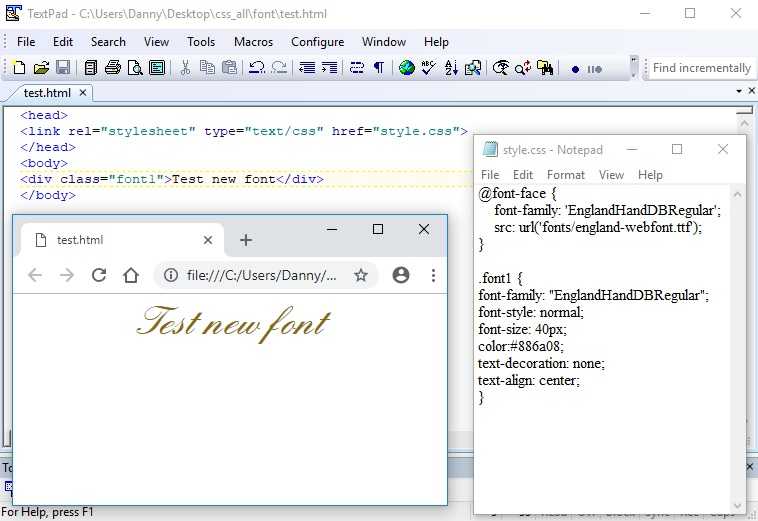Open the document tab list dropdown arrow

tap(739, 91)
